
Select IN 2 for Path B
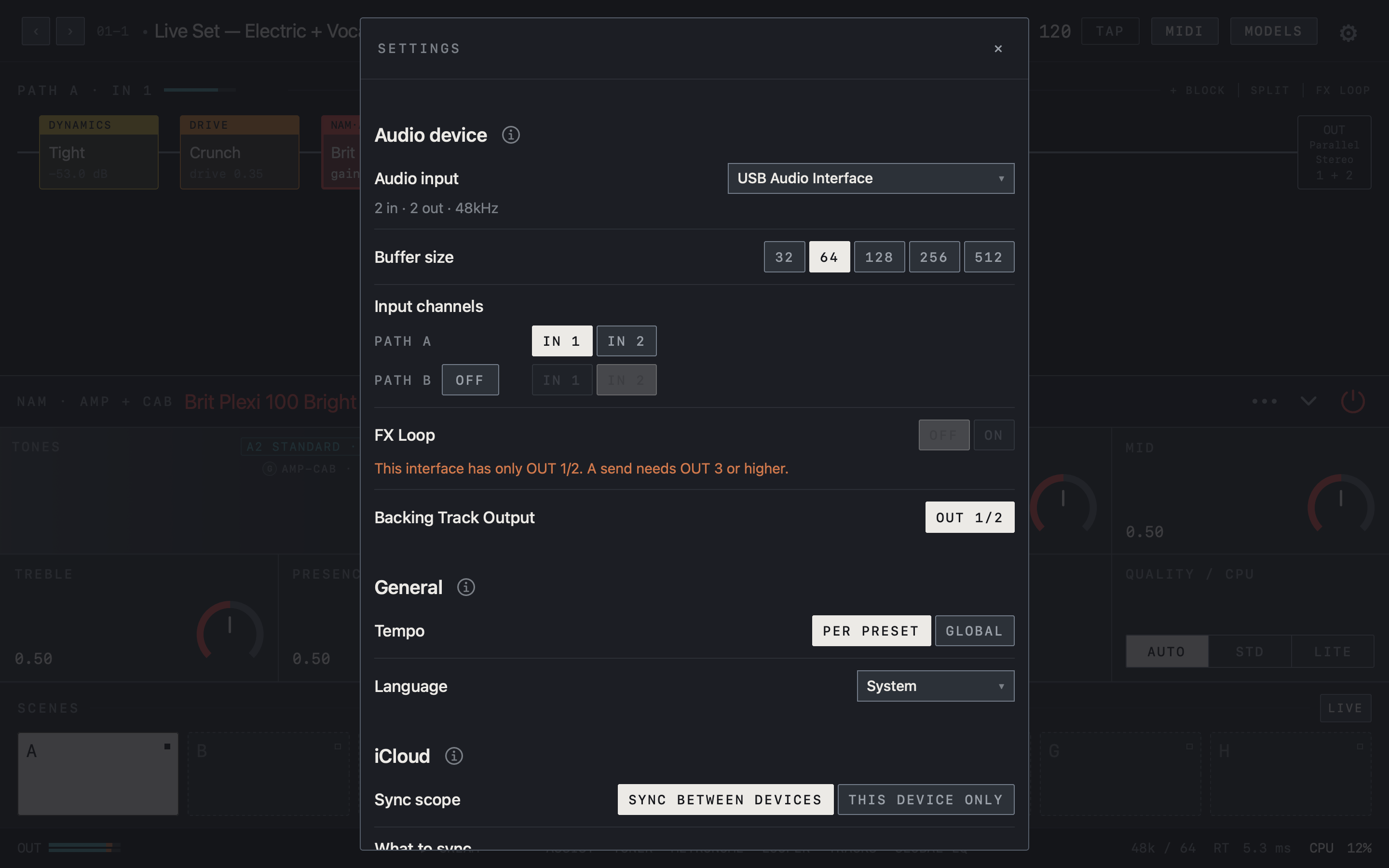[626, 380]
